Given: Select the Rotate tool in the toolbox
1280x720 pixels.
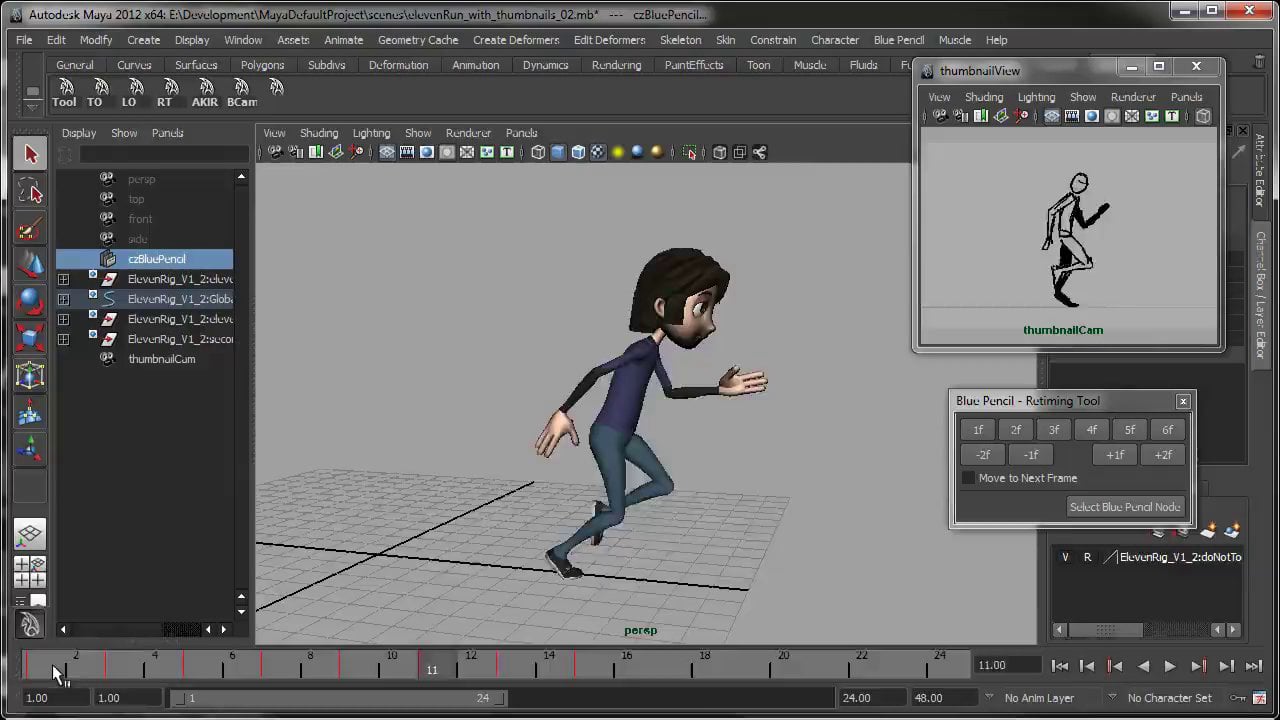Looking at the screenshot, I should (x=30, y=300).
